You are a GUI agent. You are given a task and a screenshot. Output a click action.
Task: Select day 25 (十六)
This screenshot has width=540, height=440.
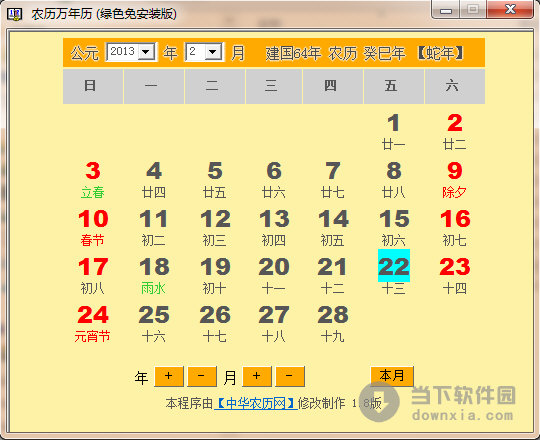pos(154,324)
